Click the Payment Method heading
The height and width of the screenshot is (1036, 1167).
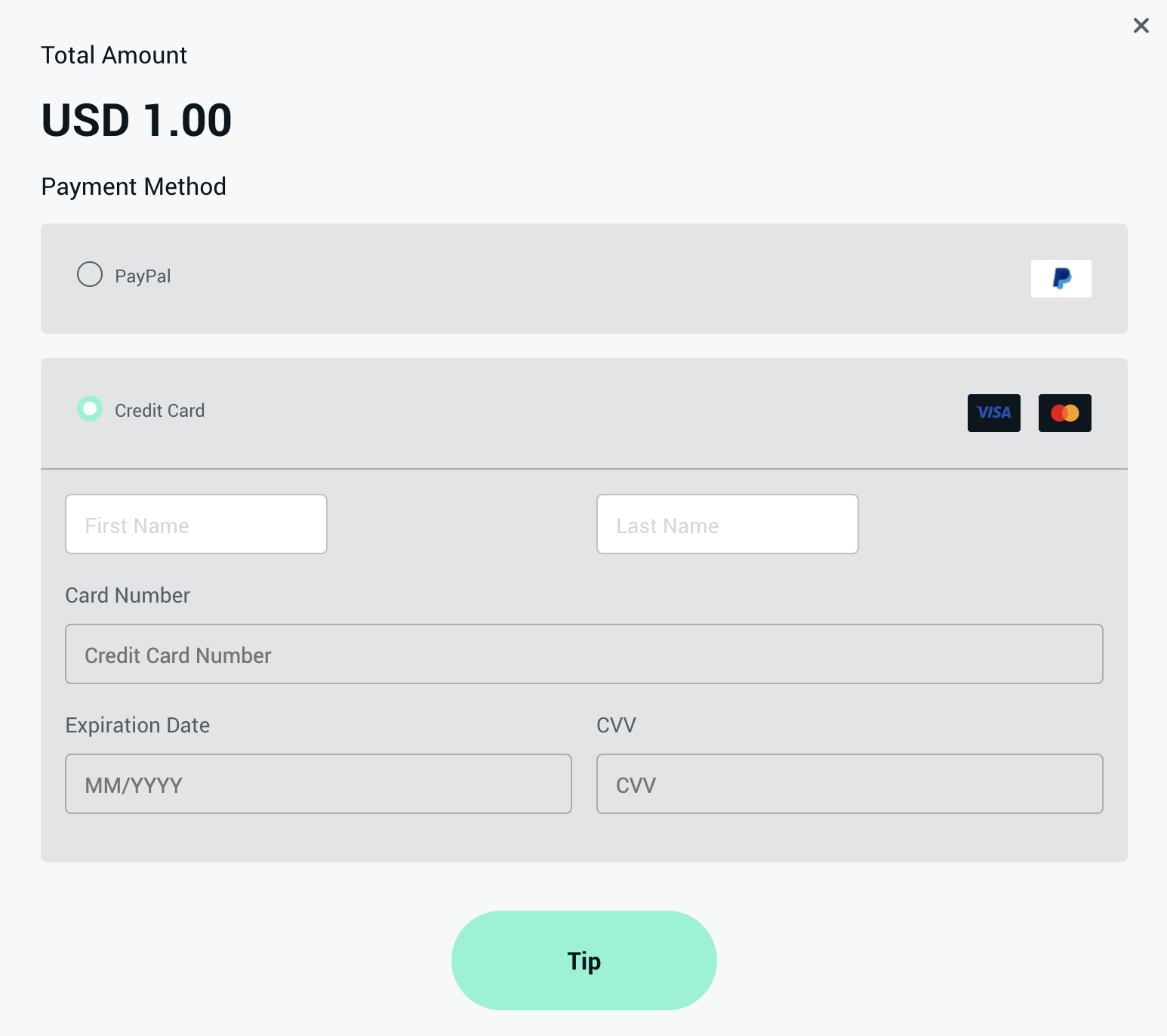pyautogui.click(x=134, y=187)
